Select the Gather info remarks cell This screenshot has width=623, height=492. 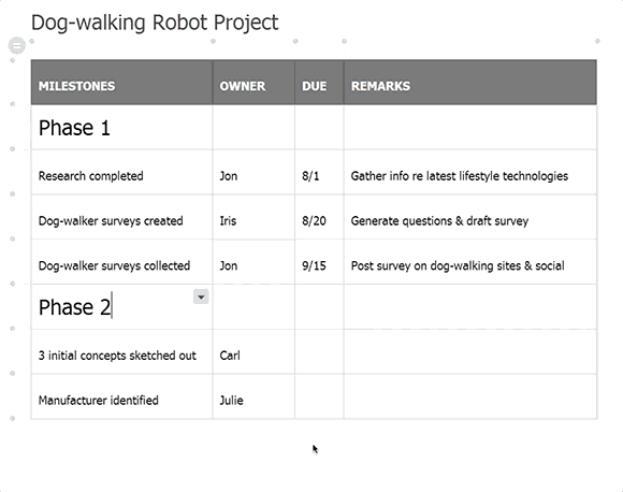pyautogui.click(x=470, y=172)
